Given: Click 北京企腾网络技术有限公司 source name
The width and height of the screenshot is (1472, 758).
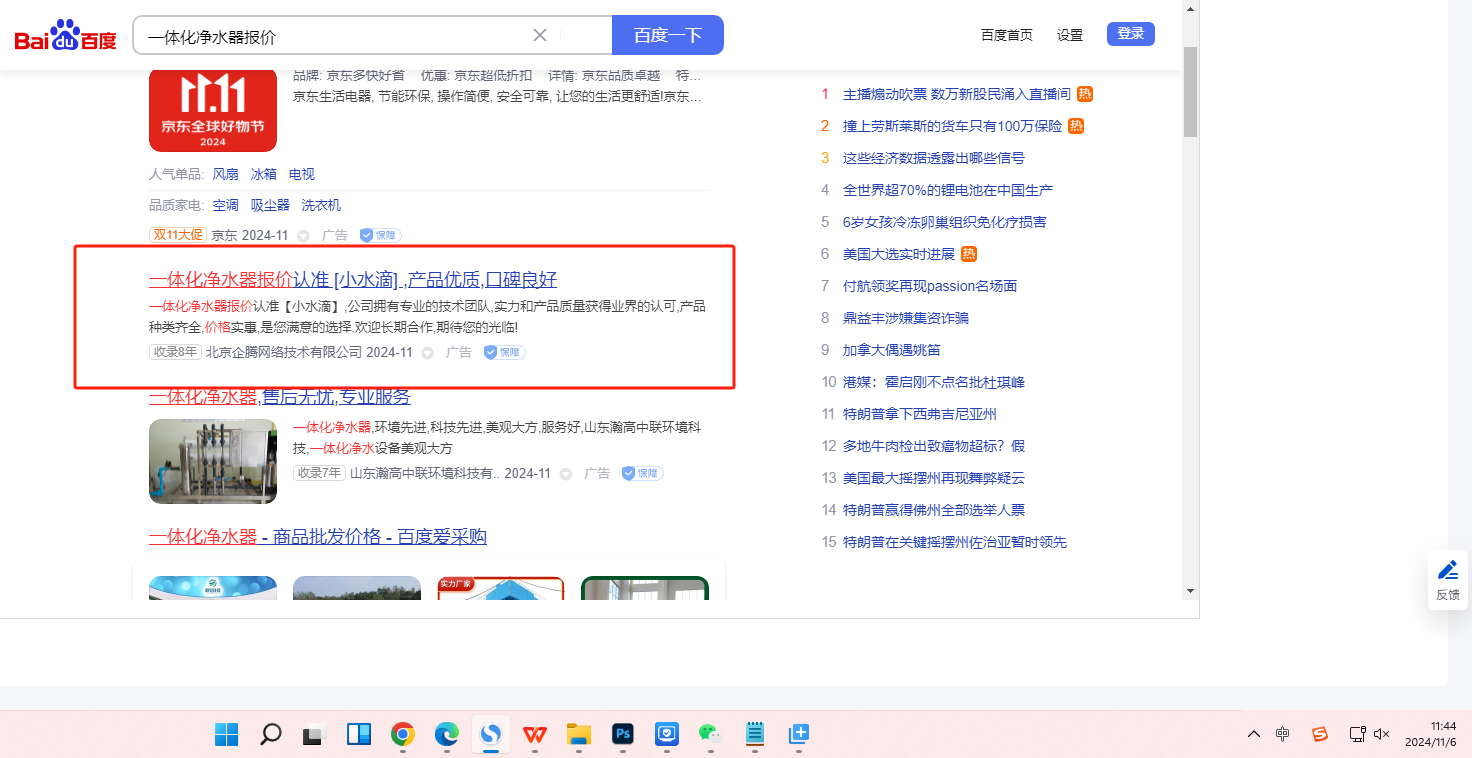Looking at the screenshot, I should (284, 352).
